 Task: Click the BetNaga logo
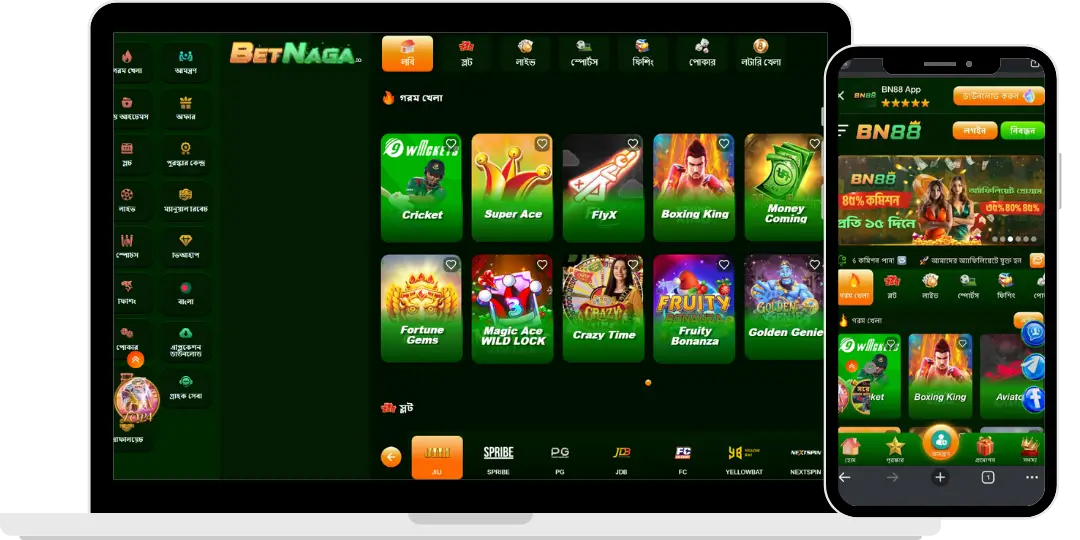pos(294,53)
